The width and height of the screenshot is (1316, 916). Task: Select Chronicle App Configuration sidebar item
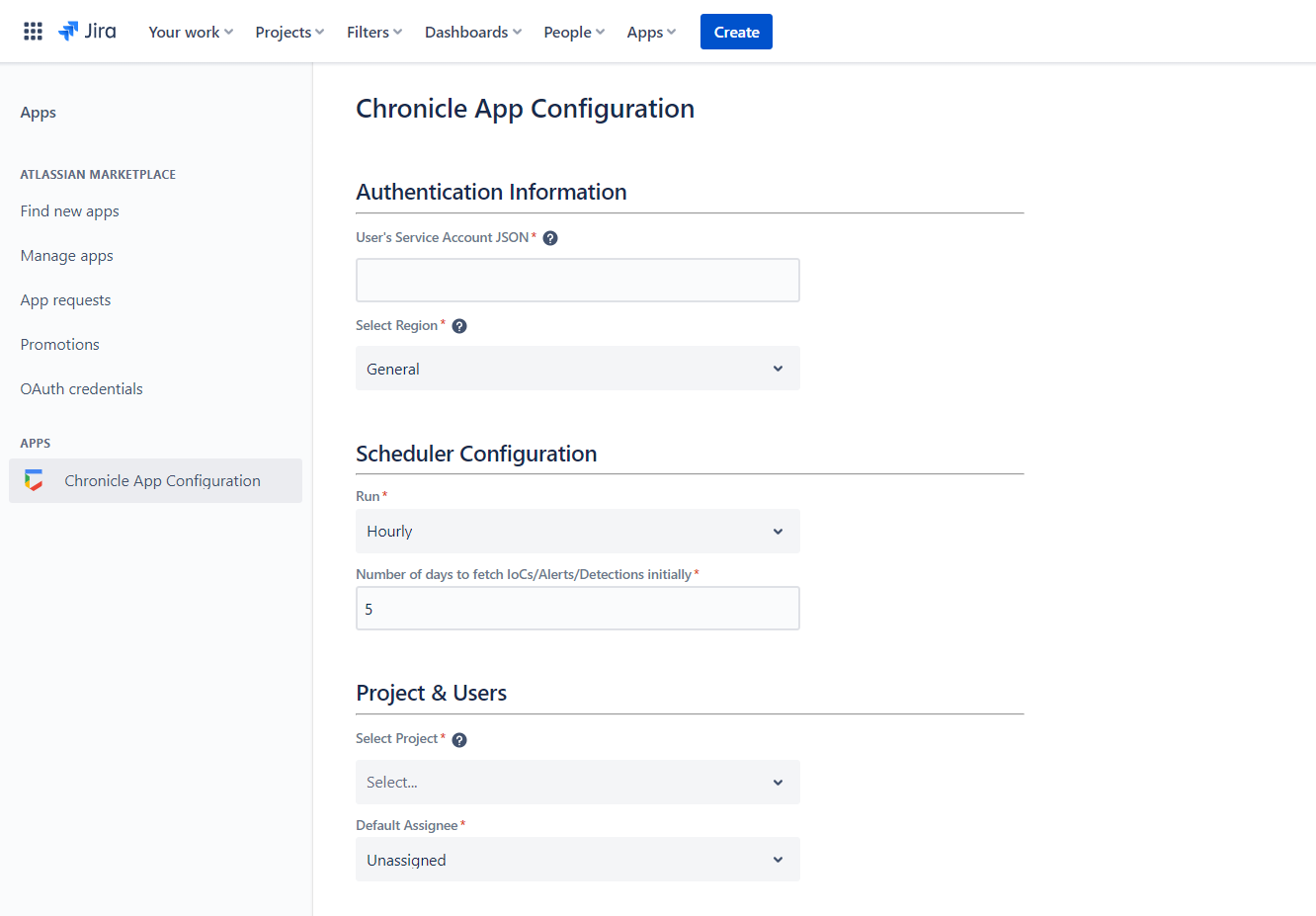(x=155, y=480)
